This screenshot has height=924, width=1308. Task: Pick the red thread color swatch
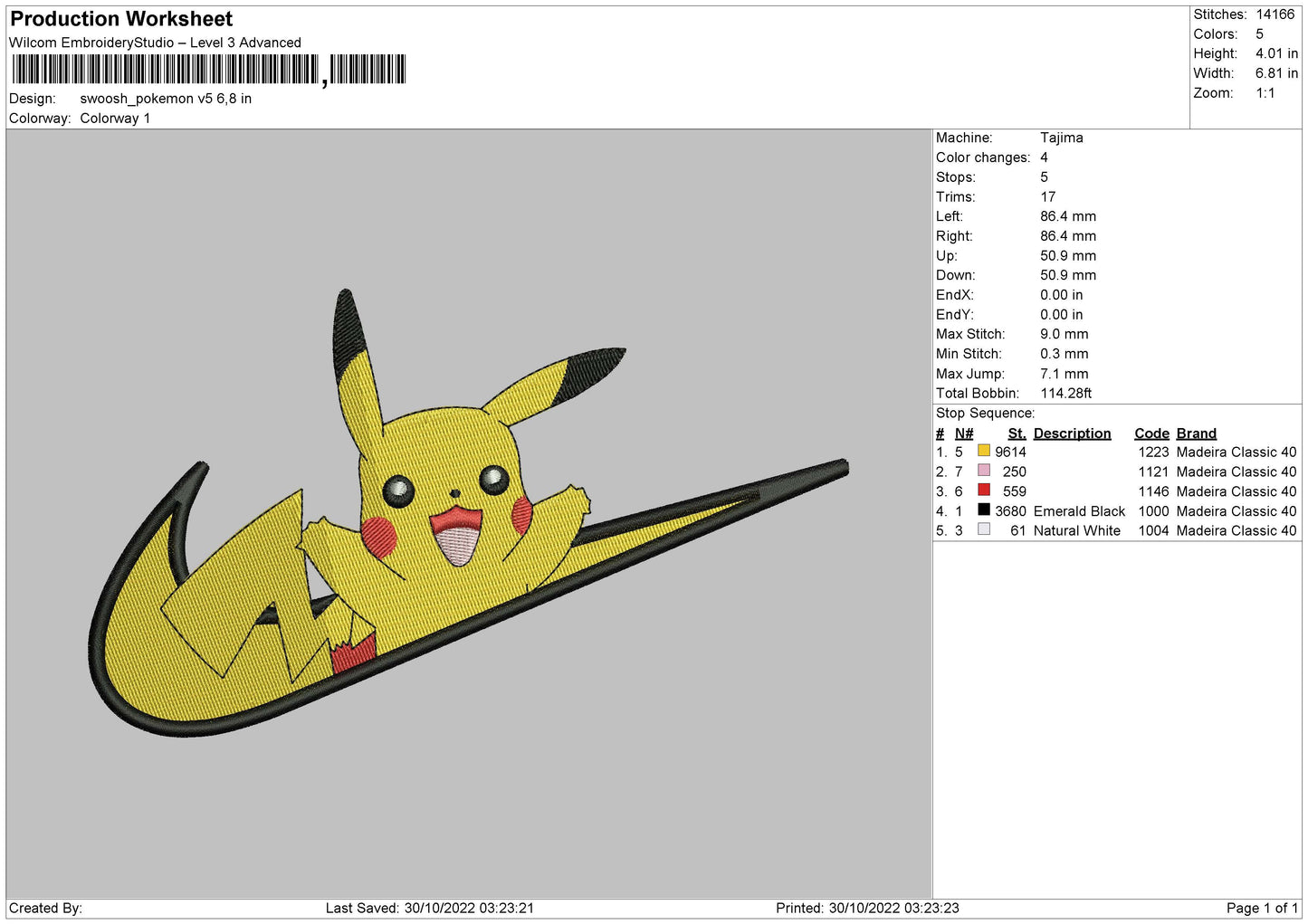983,491
